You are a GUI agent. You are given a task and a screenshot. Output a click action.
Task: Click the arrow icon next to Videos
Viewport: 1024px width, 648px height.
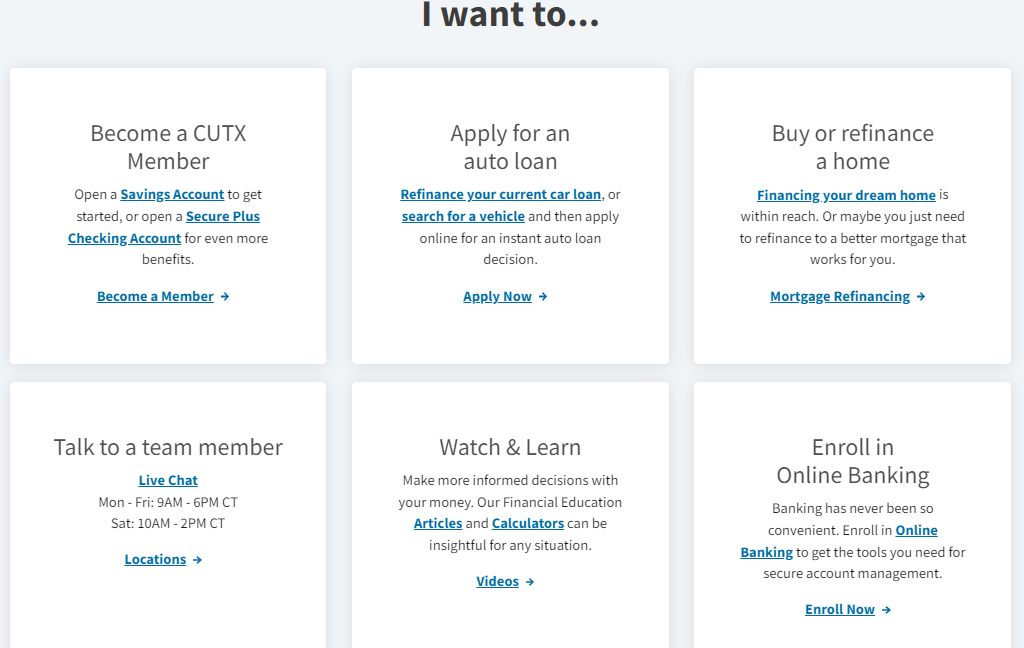[x=530, y=582]
